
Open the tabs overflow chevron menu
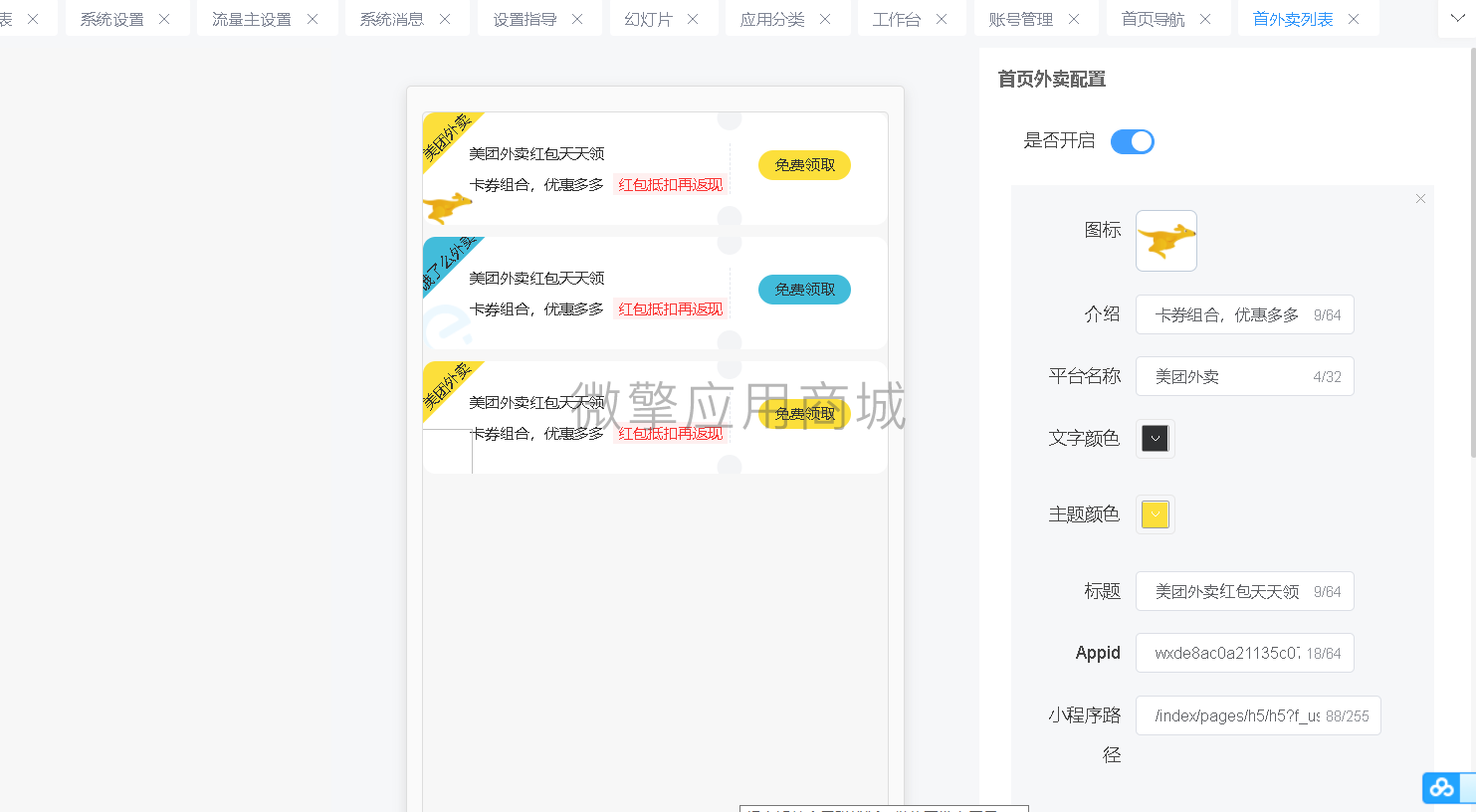pos(1457,18)
